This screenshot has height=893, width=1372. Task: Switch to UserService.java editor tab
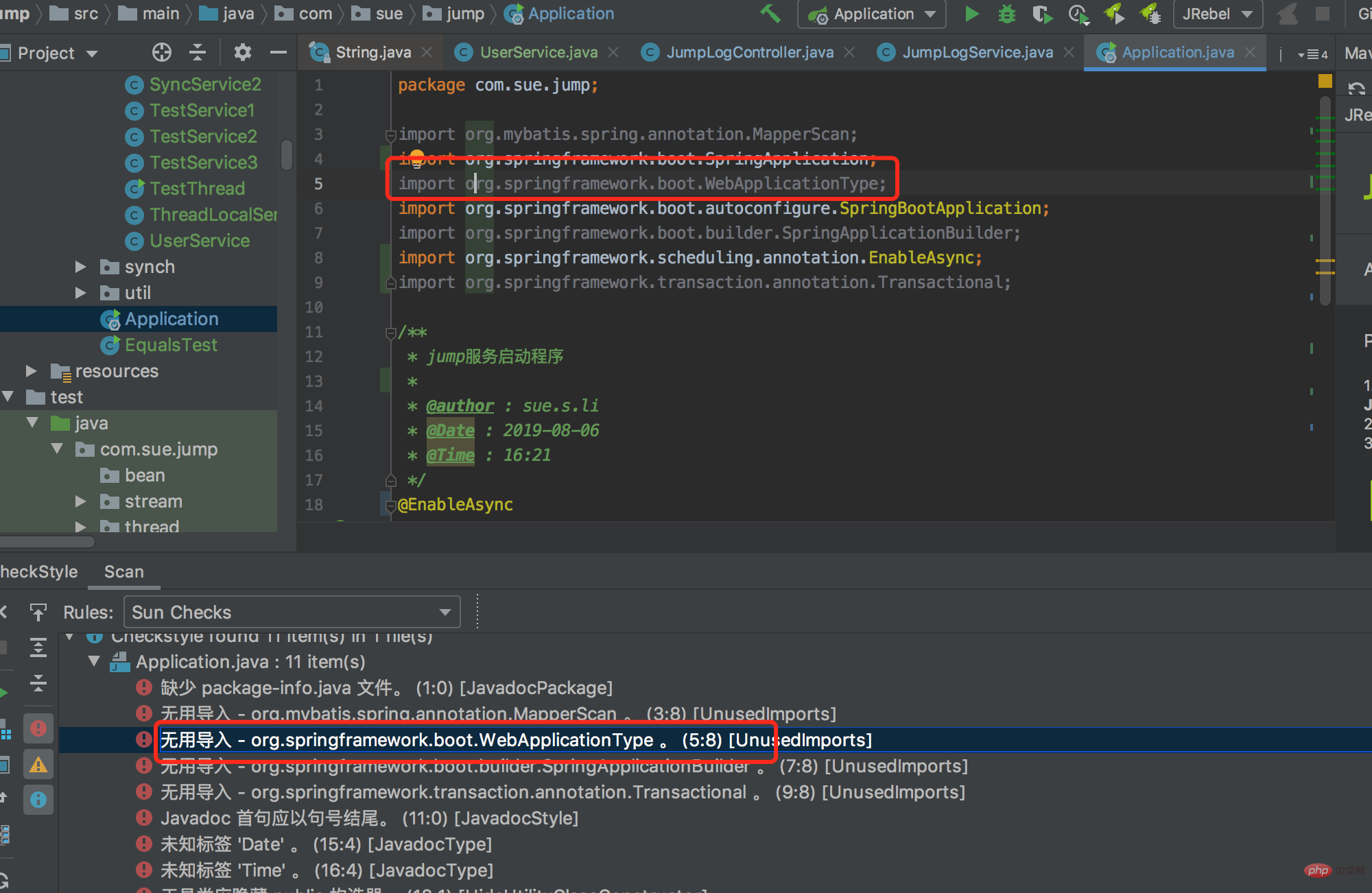tap(538, 52)
